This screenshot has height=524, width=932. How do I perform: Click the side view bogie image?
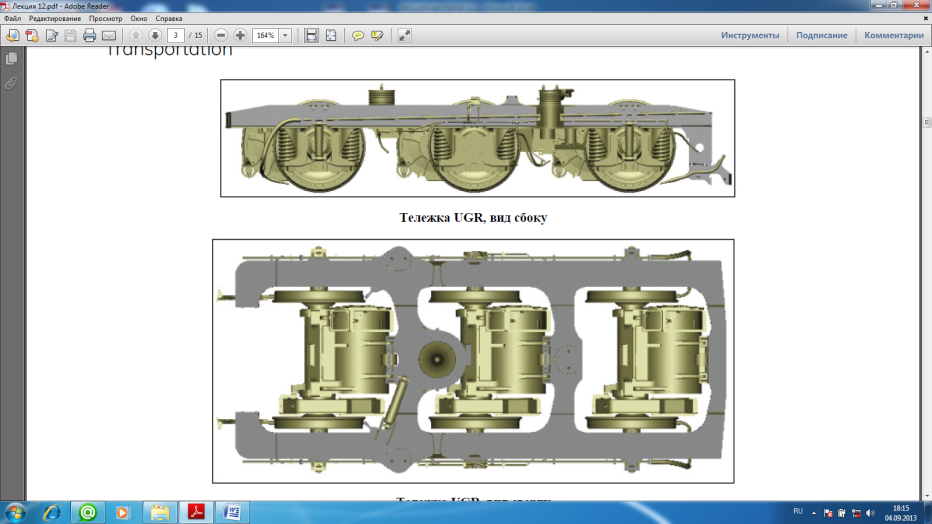coord(477,138)
